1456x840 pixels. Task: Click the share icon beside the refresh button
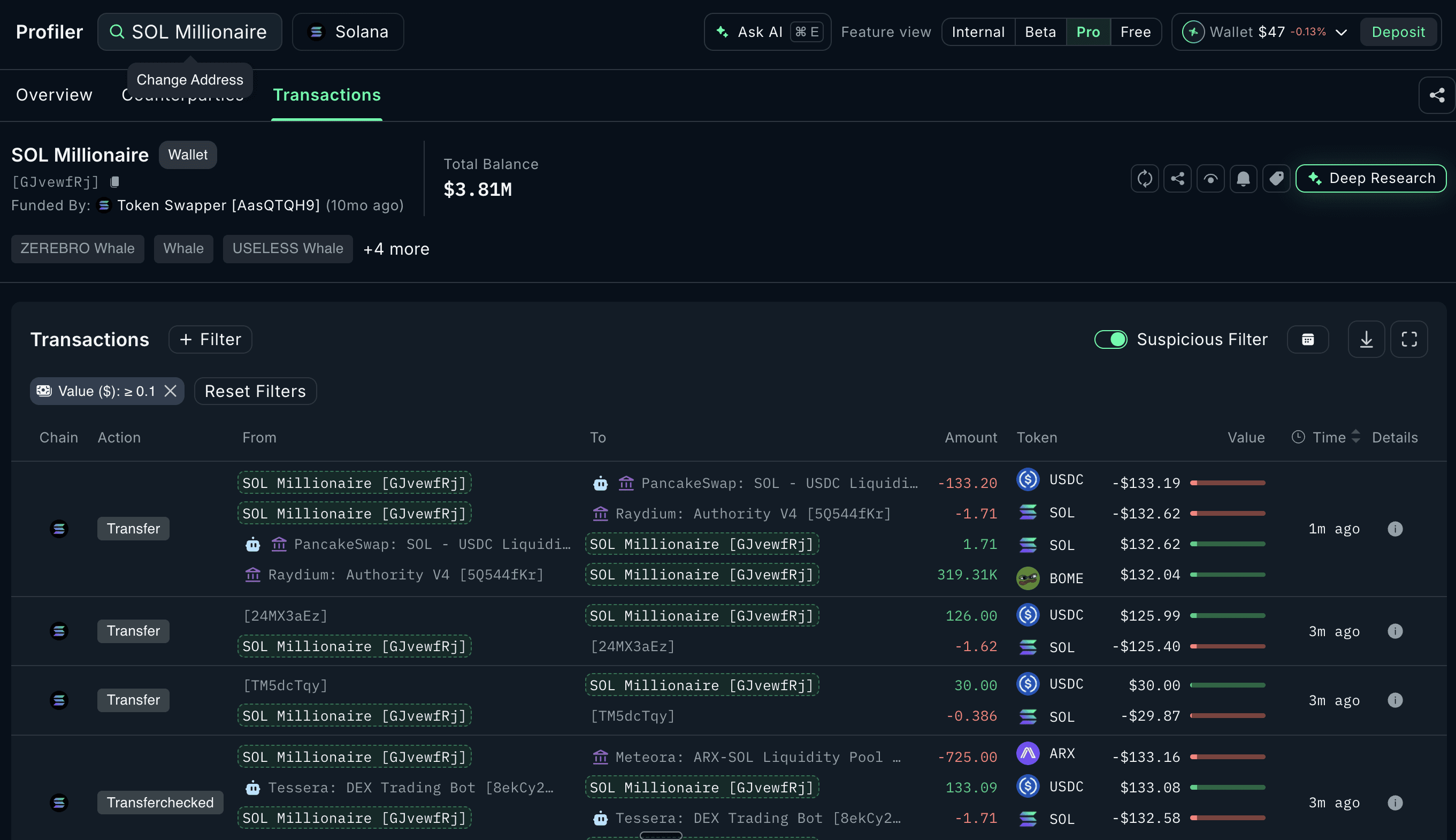coord(1177,179)
